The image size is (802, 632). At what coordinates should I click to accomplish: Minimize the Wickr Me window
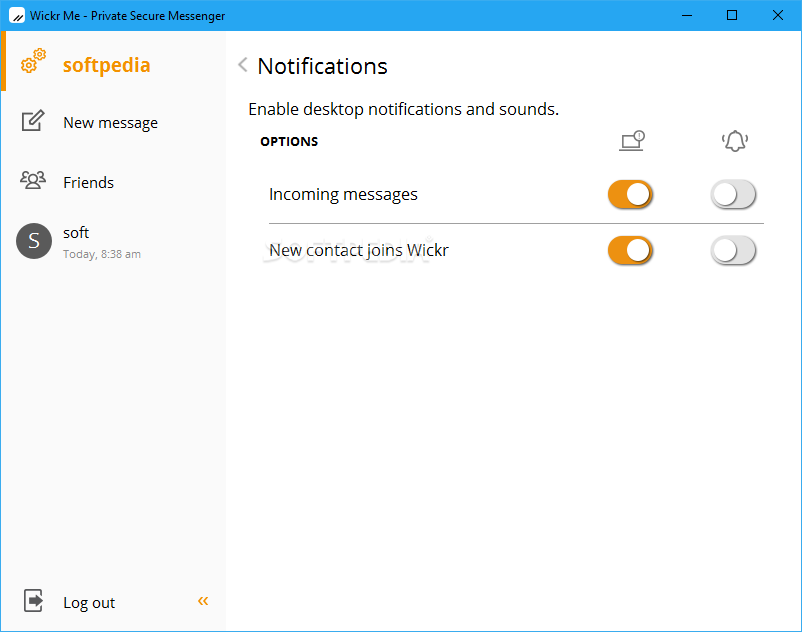(687, 15)
